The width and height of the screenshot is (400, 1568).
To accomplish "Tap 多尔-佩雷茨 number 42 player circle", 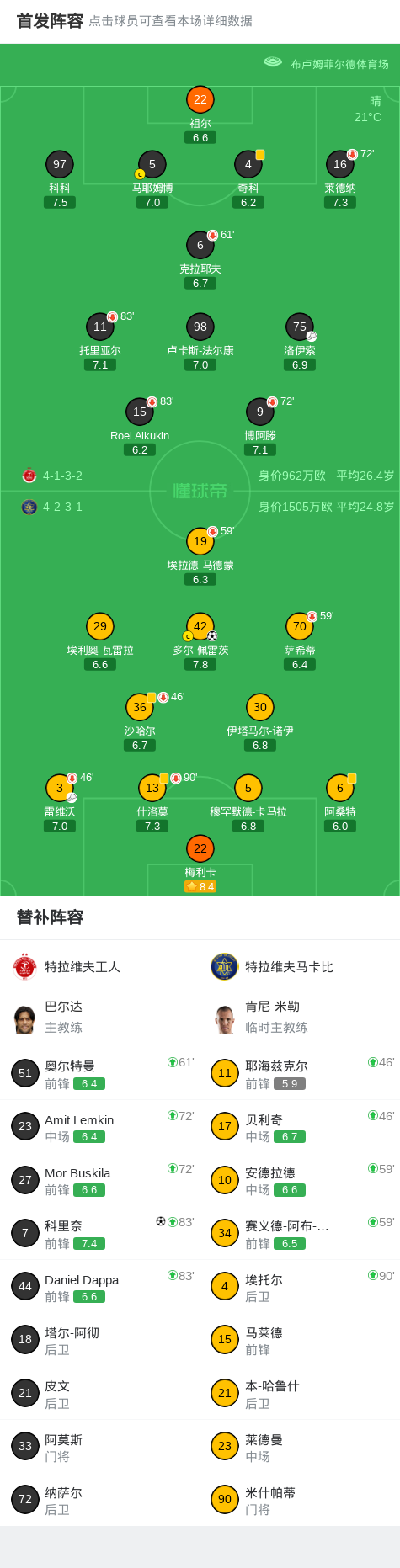I will pyautogui.click(x=200, y=626).
